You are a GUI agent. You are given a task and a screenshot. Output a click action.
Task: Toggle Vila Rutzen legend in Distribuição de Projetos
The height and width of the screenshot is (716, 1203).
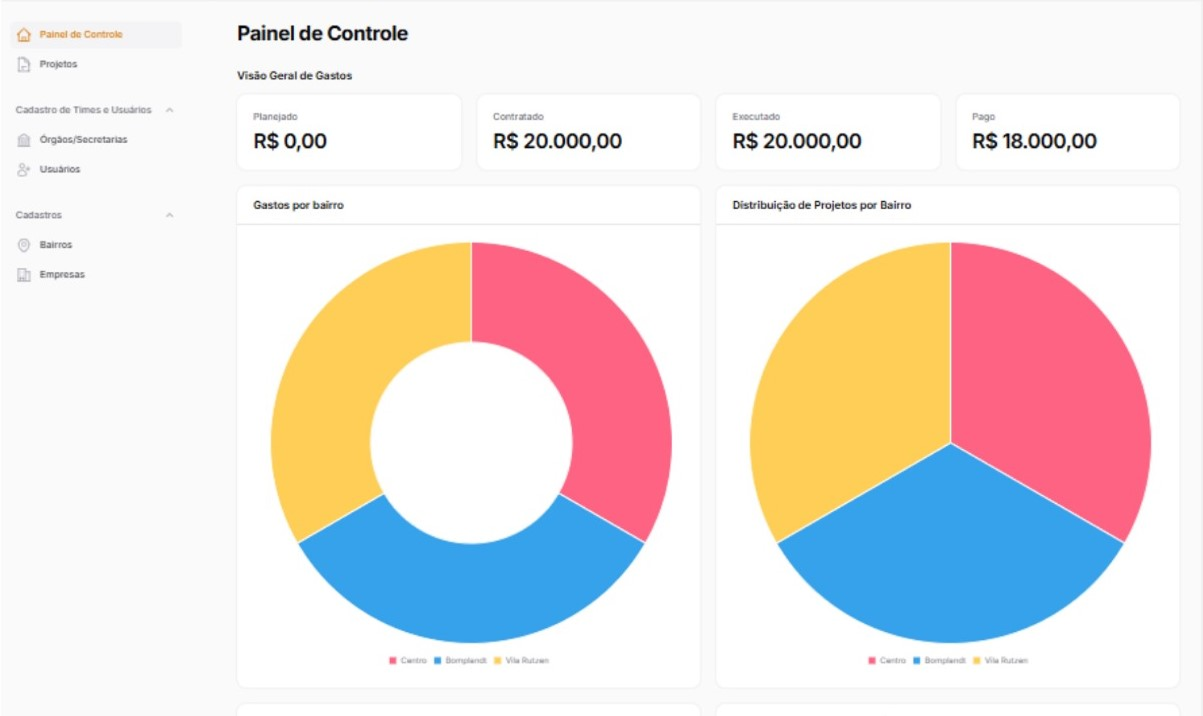click(x=1006, y=661)
